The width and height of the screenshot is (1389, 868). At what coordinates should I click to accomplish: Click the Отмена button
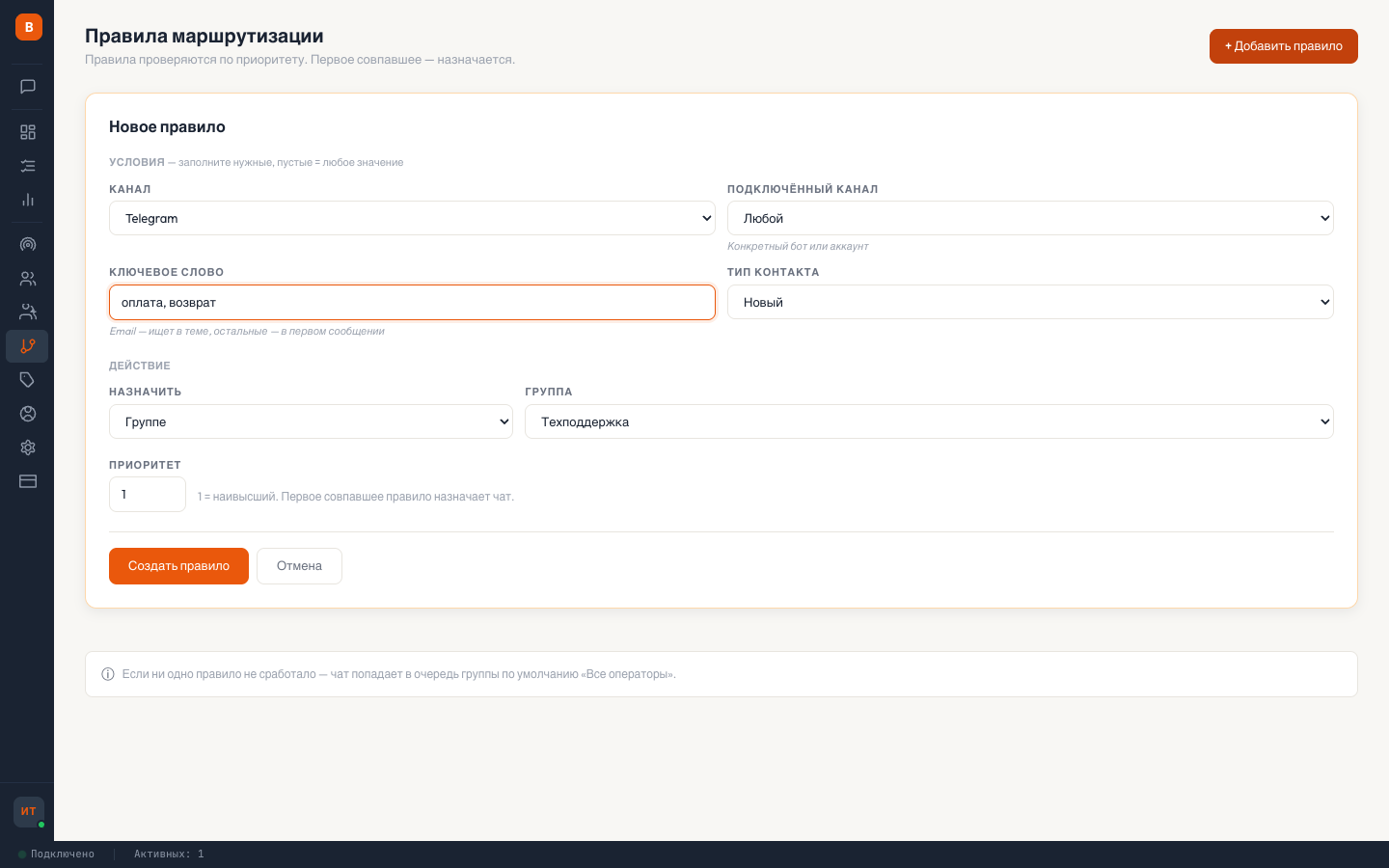pos(299,566)
